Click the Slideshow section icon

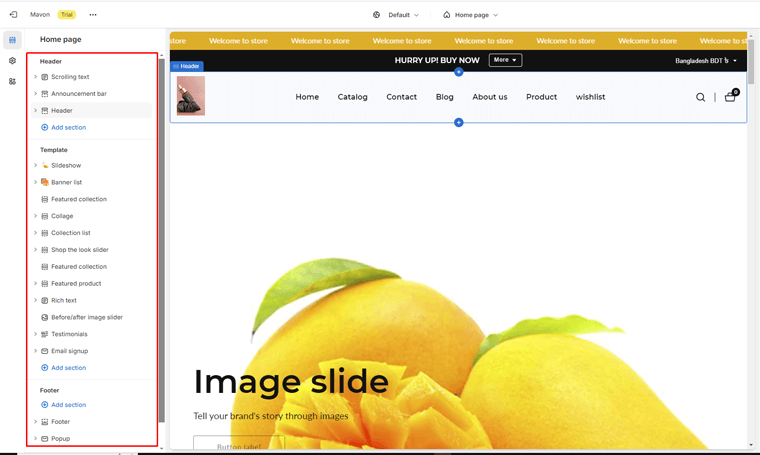45,165
